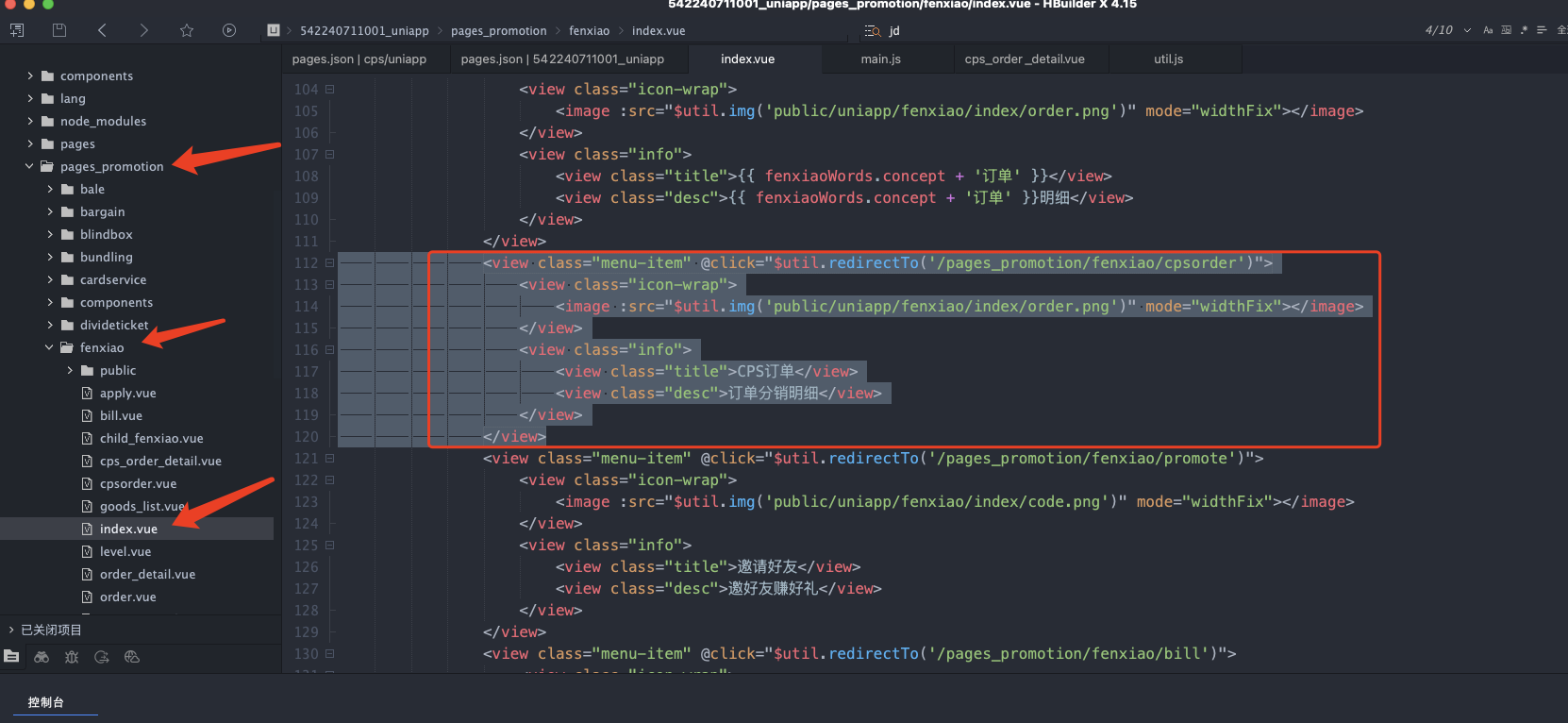Click the new file toolbar icon
The image size is (1568, 723).
16,30
